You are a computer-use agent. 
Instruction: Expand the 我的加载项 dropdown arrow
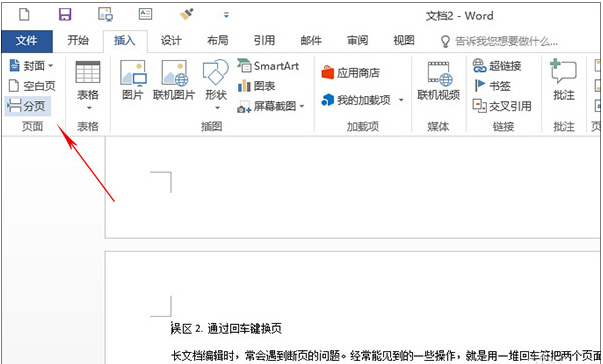(401, 100)
